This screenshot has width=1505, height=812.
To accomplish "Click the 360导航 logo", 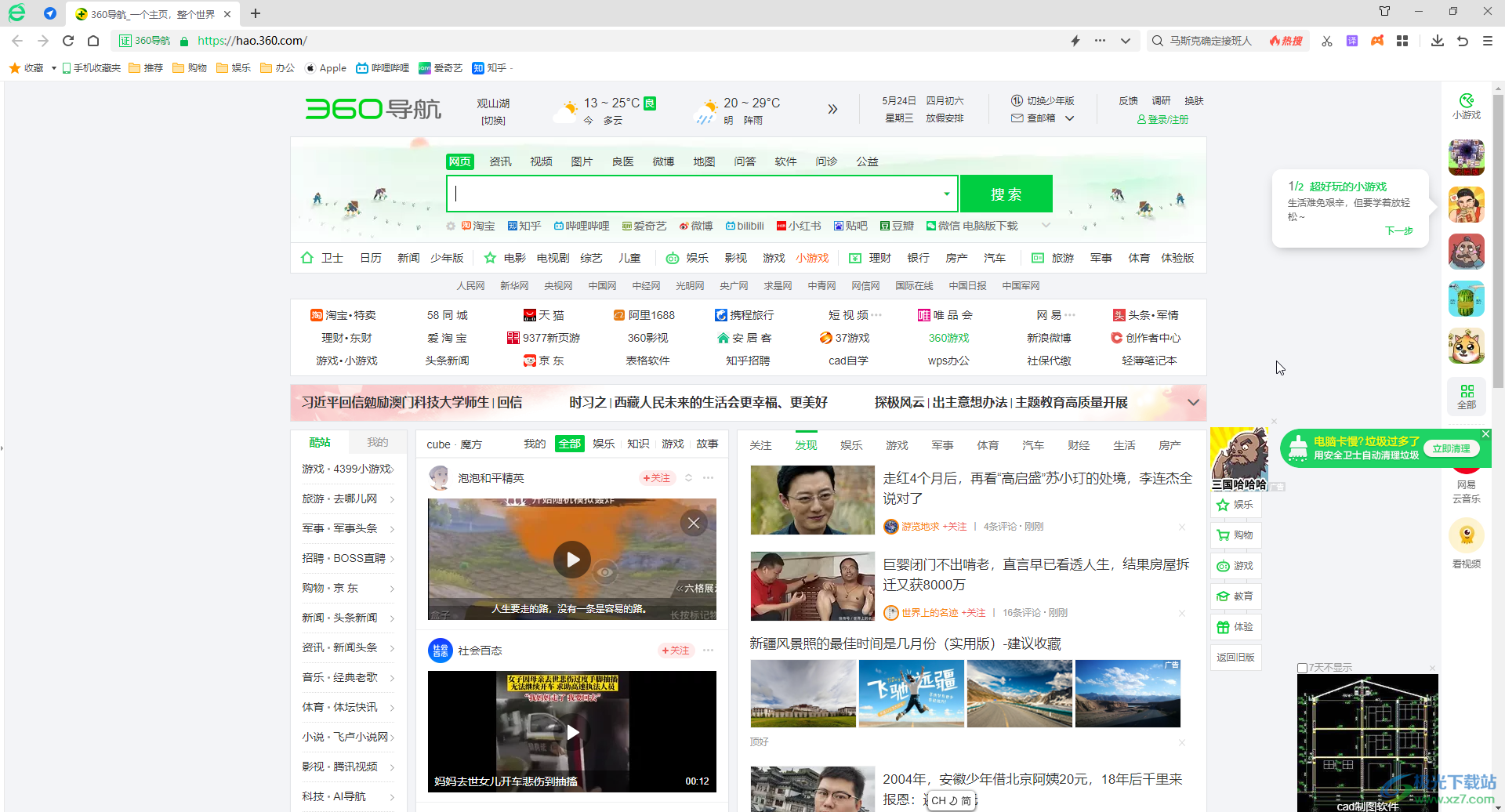I will 373,108.
